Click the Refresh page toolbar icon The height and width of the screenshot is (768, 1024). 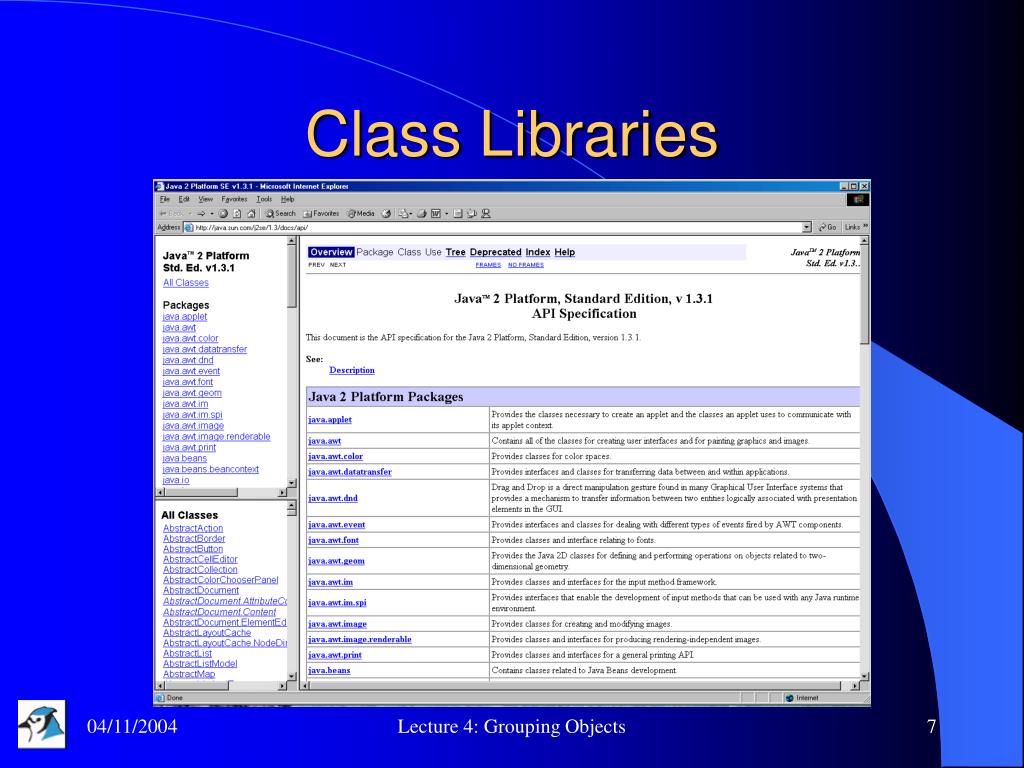(237, 214)
